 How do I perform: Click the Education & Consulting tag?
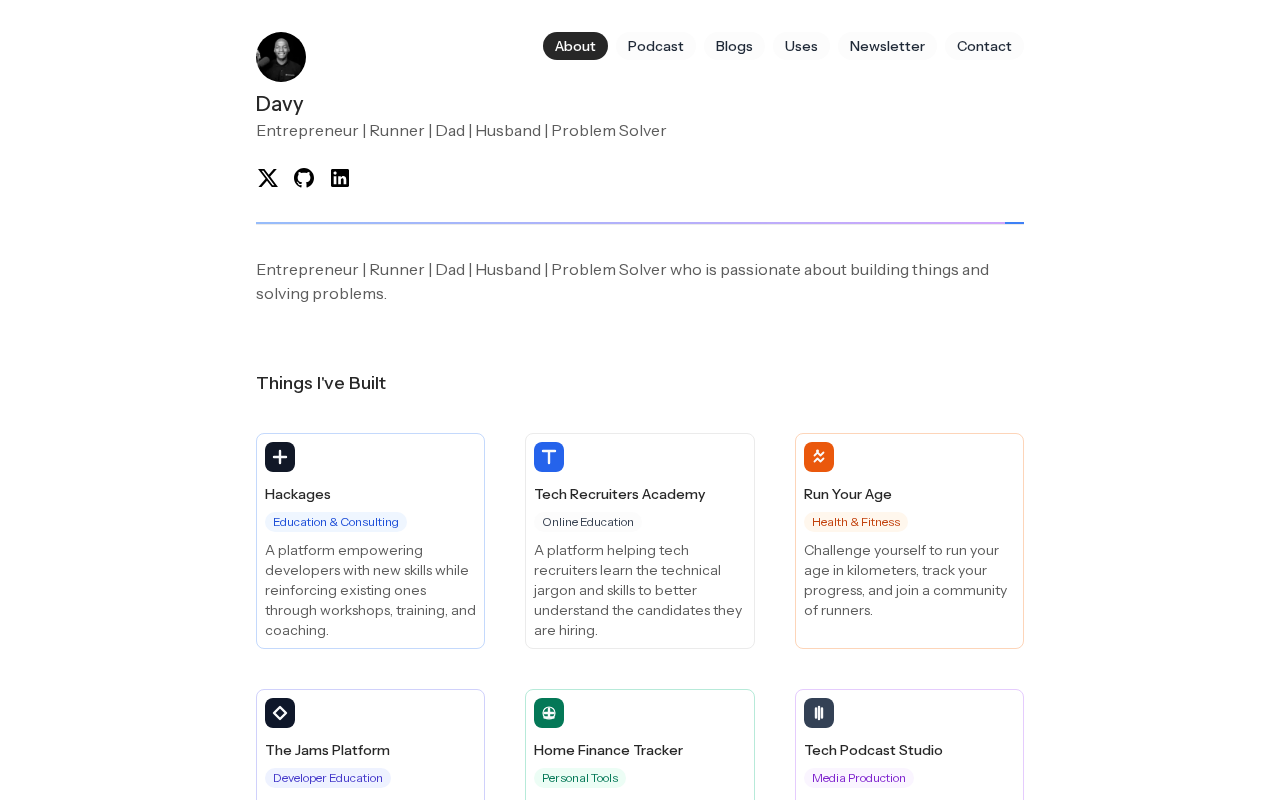(336, 522)
